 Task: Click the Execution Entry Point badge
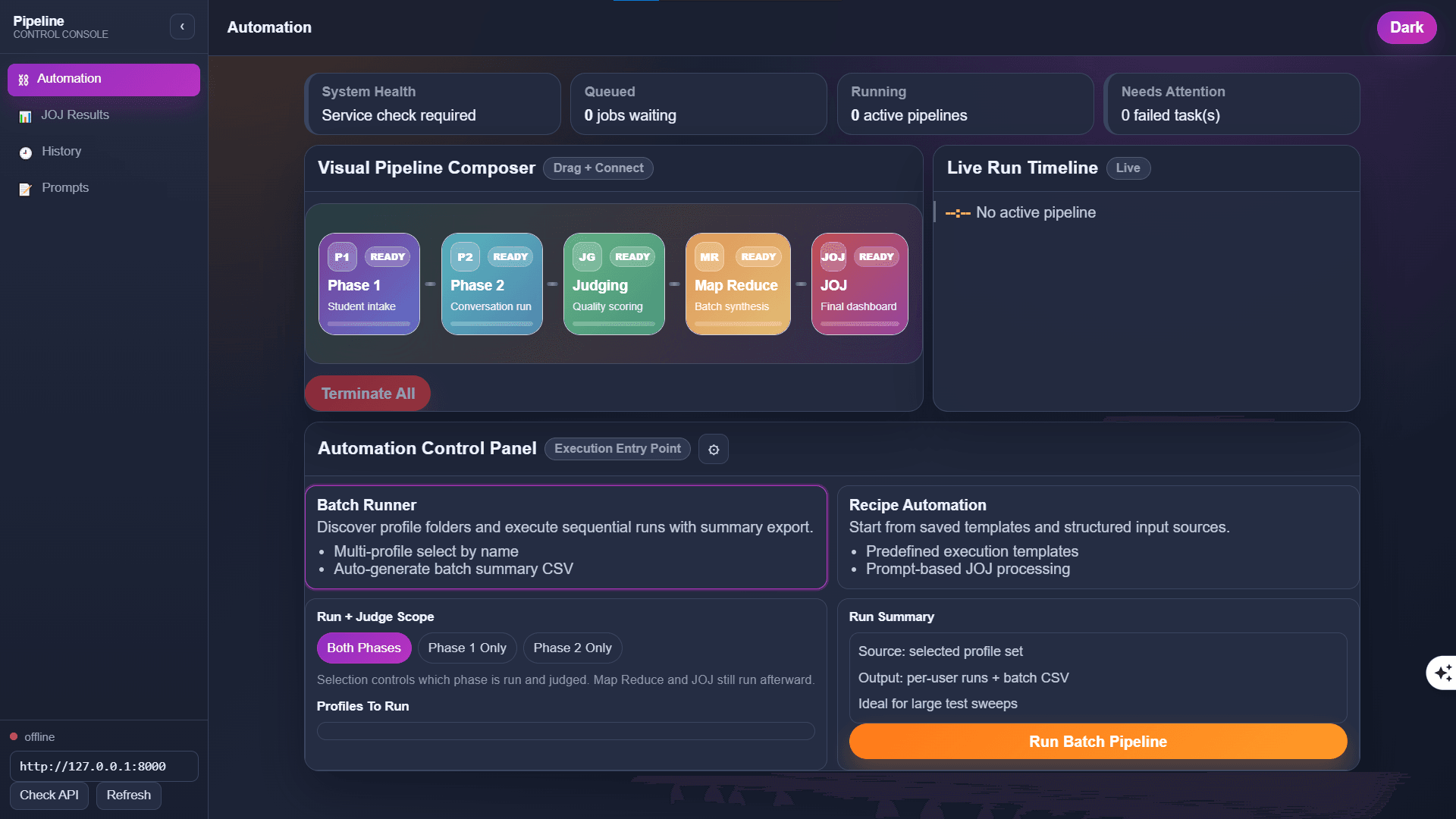tap(617, 449)
